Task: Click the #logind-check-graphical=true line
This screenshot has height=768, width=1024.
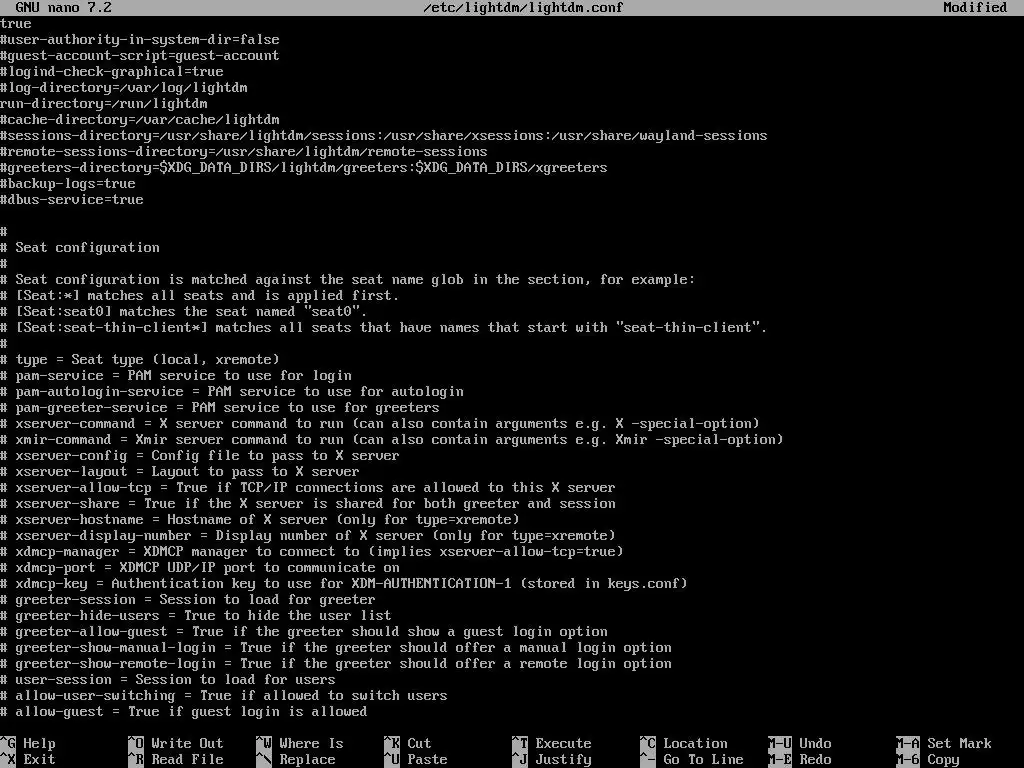Action: coord(112,71)
